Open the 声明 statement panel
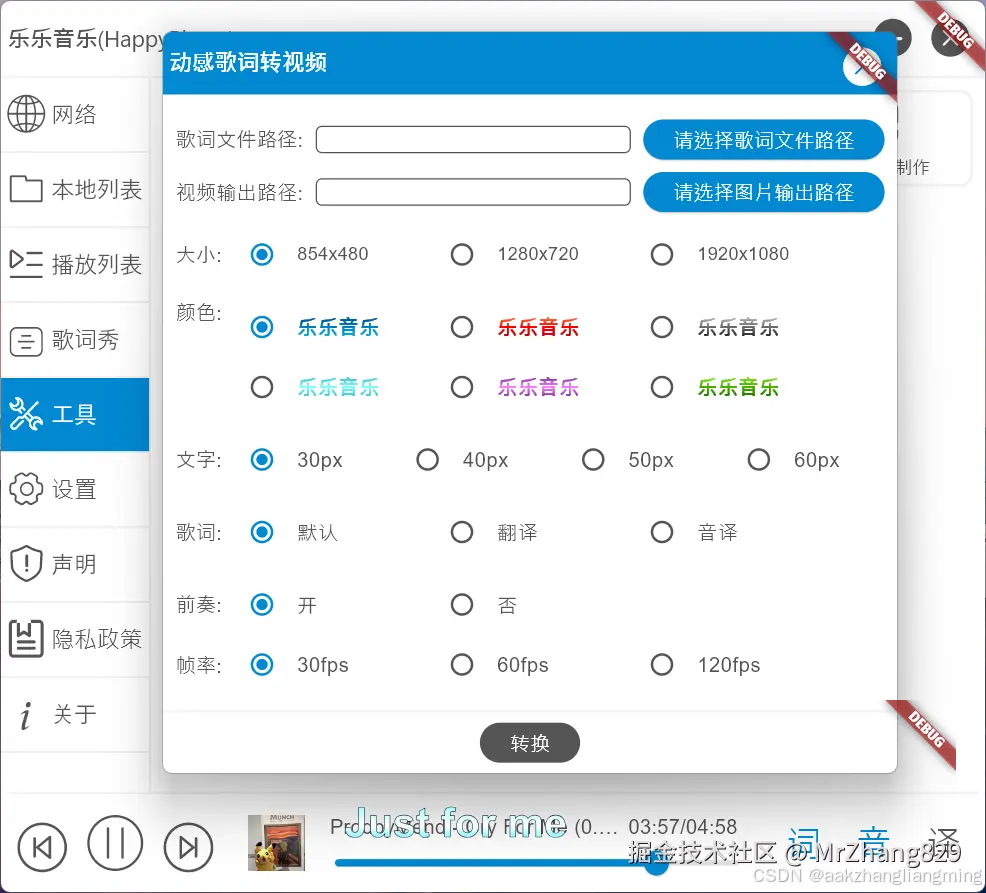Viewport: 986px width, 893px height. (75, 564)
